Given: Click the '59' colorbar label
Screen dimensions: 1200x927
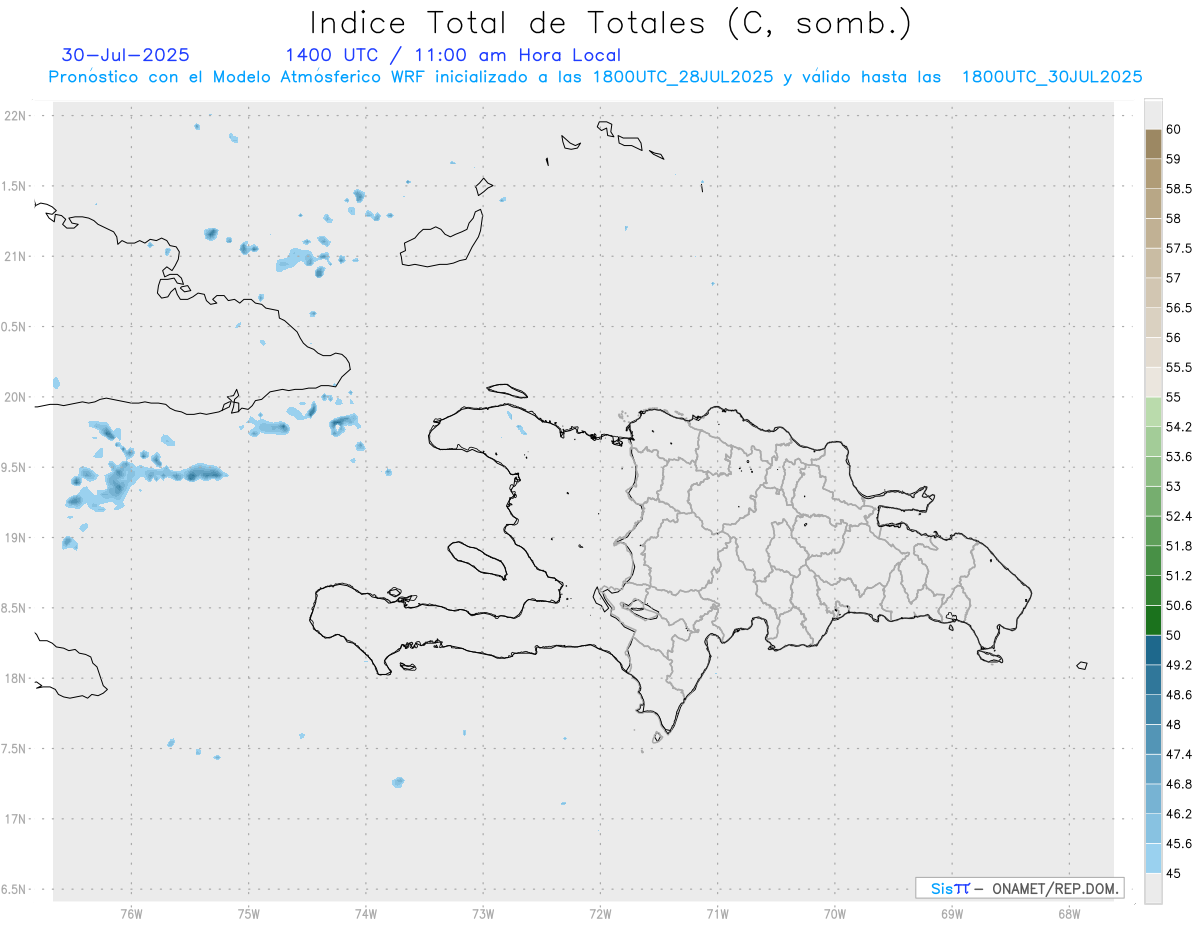Looking at the screenshot, I should tap(1173, 159).
